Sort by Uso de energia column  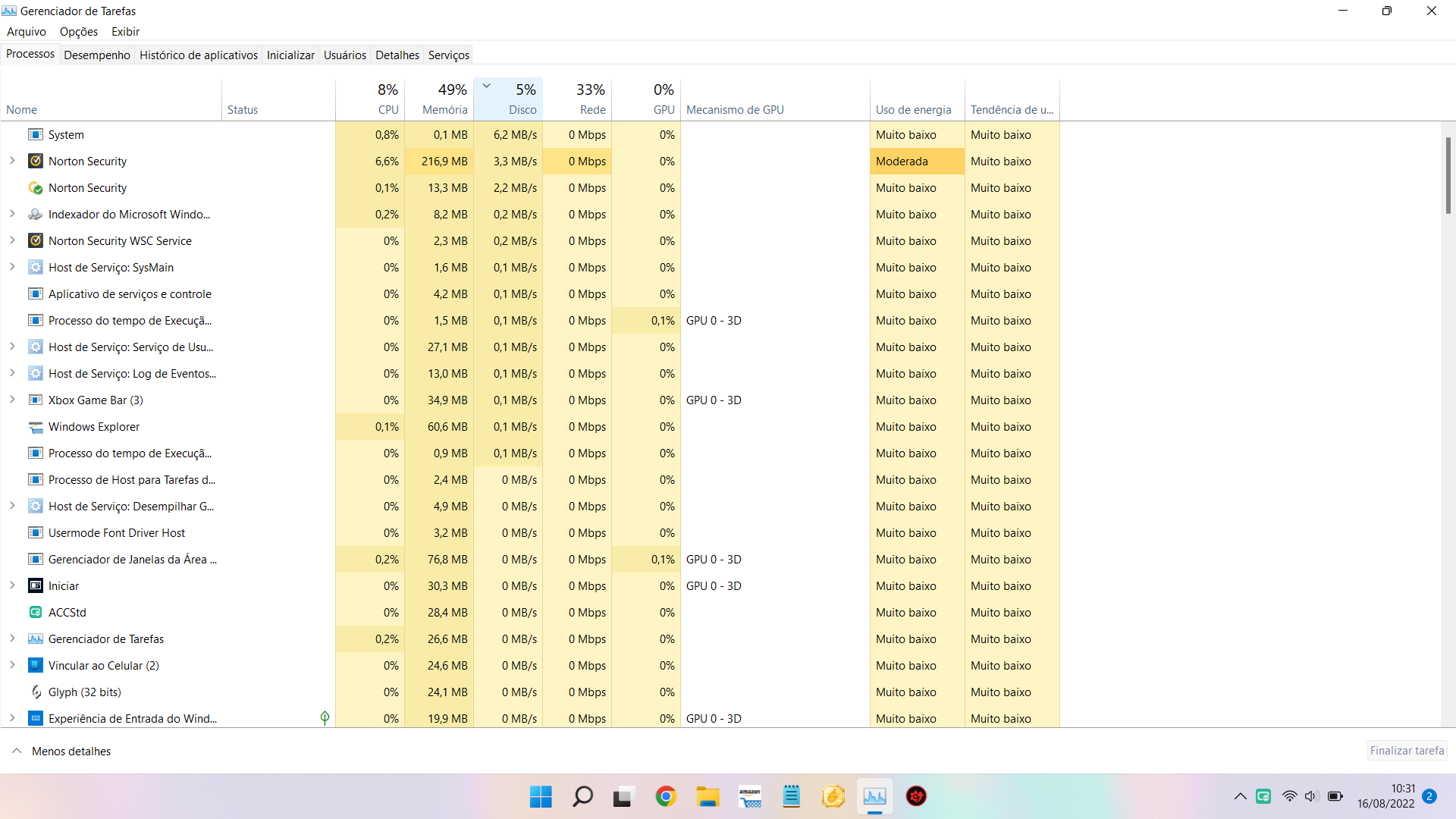tap(918, 99)
